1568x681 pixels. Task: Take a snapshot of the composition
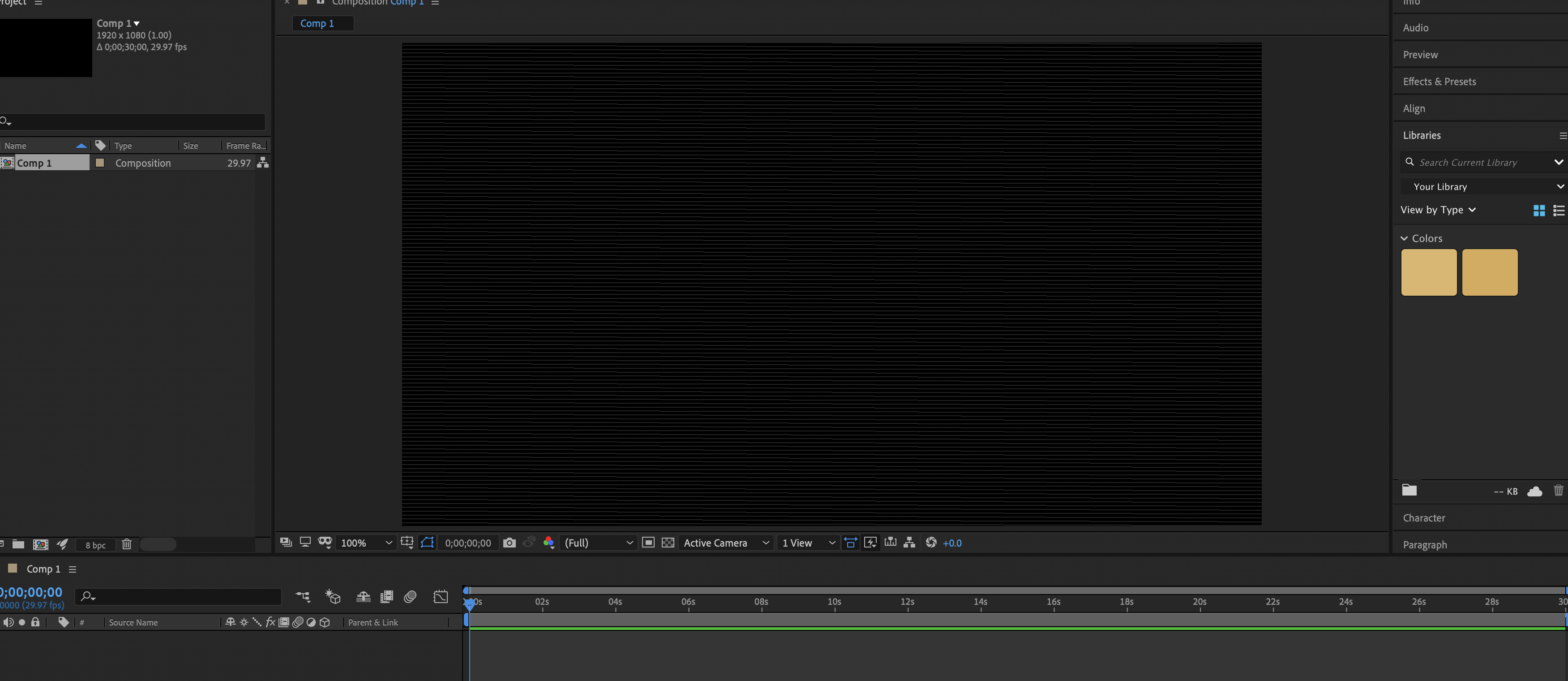pyautogui.click(x=510, y=543)
